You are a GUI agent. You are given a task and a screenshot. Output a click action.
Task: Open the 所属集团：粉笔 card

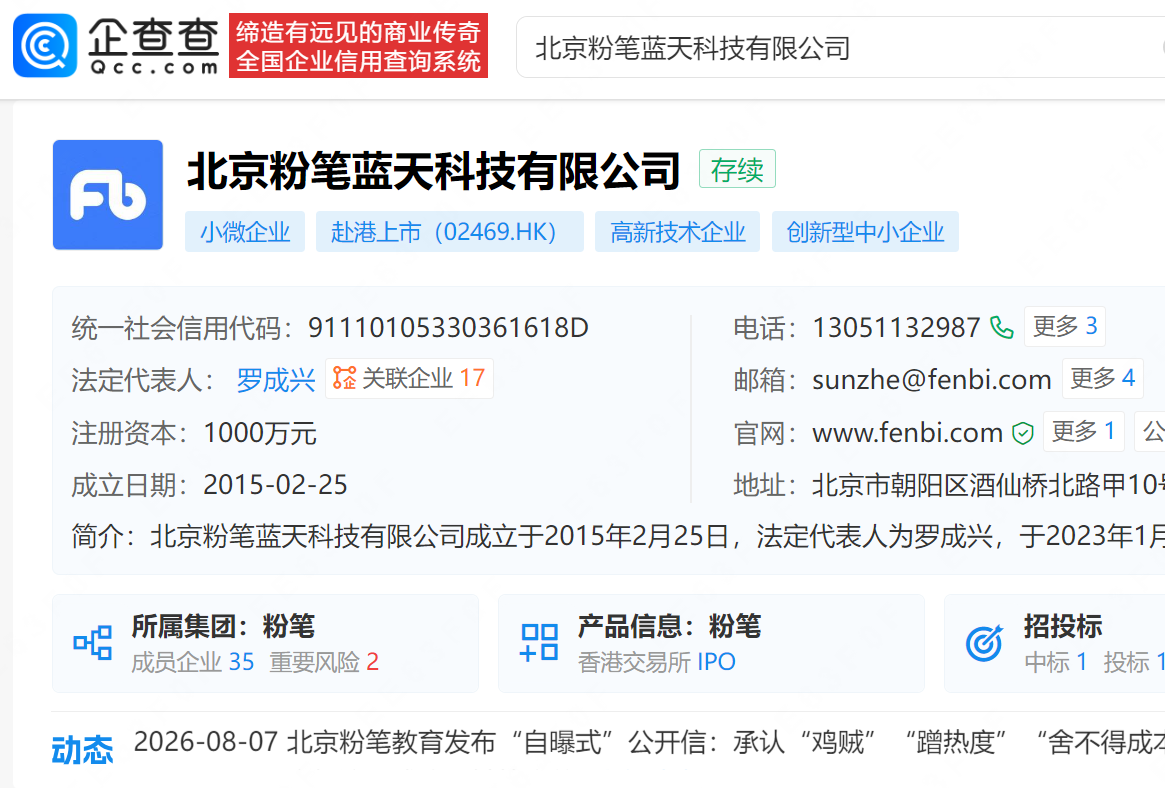click(265, 643)
